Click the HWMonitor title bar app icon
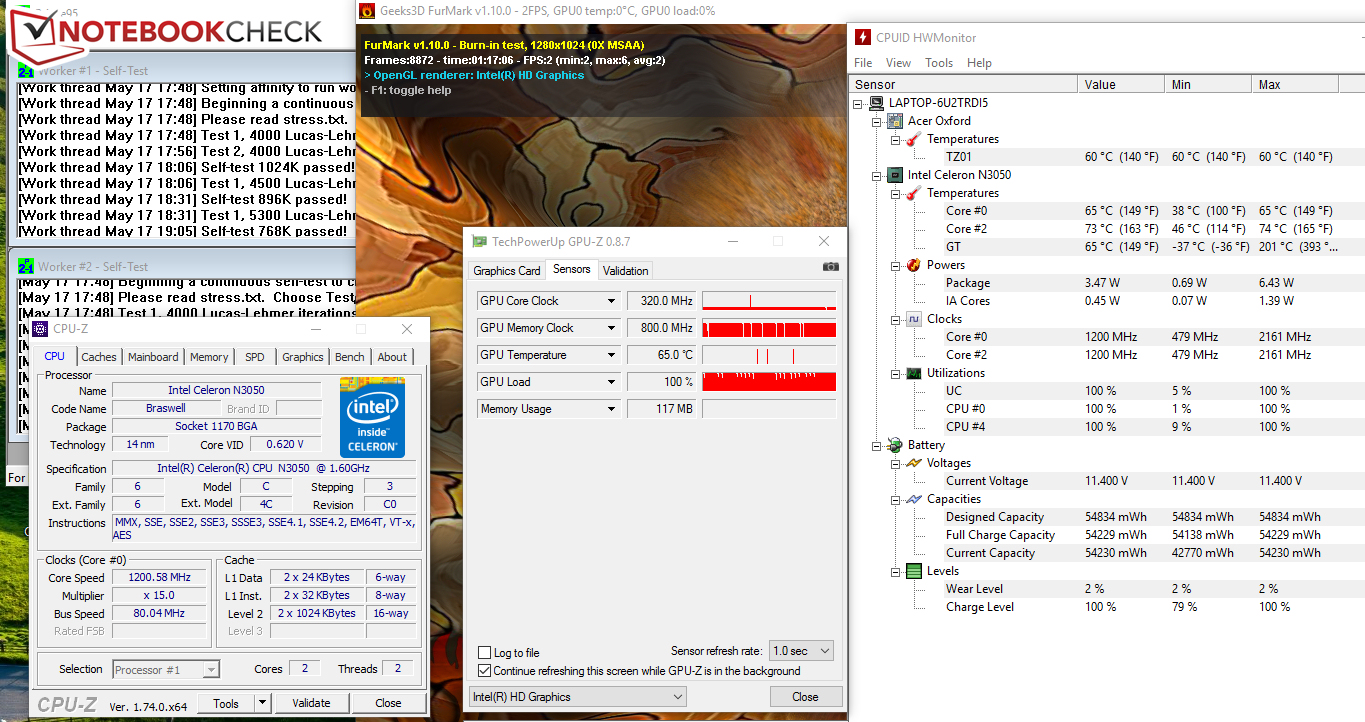Viewport: 1365px width, 722px height. click(x=863, y=37)
